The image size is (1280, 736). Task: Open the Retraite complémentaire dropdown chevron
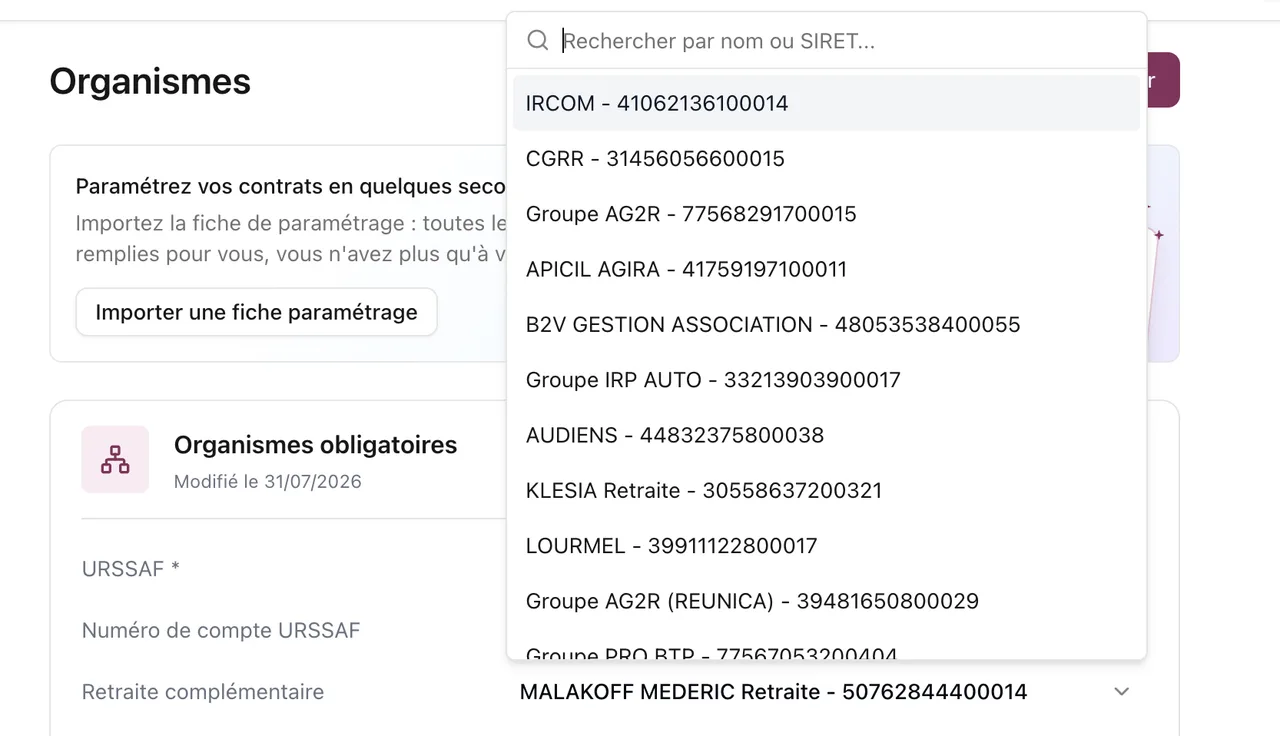1122,692
